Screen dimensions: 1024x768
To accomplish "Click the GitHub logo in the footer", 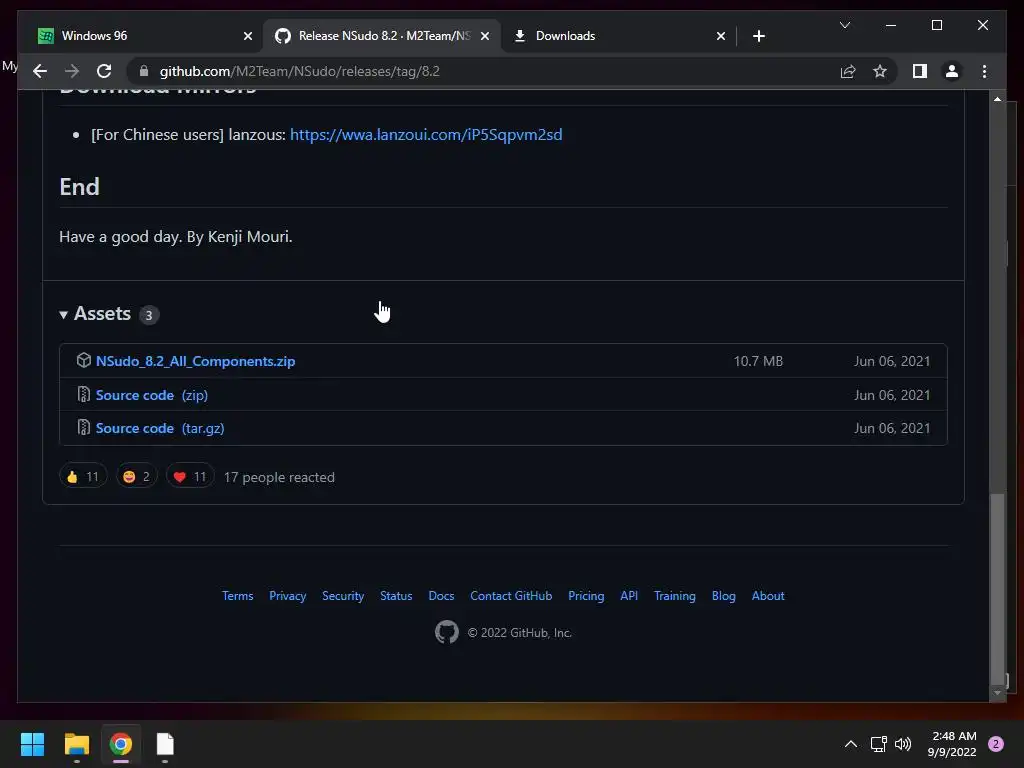I will (x=447, y=632).
